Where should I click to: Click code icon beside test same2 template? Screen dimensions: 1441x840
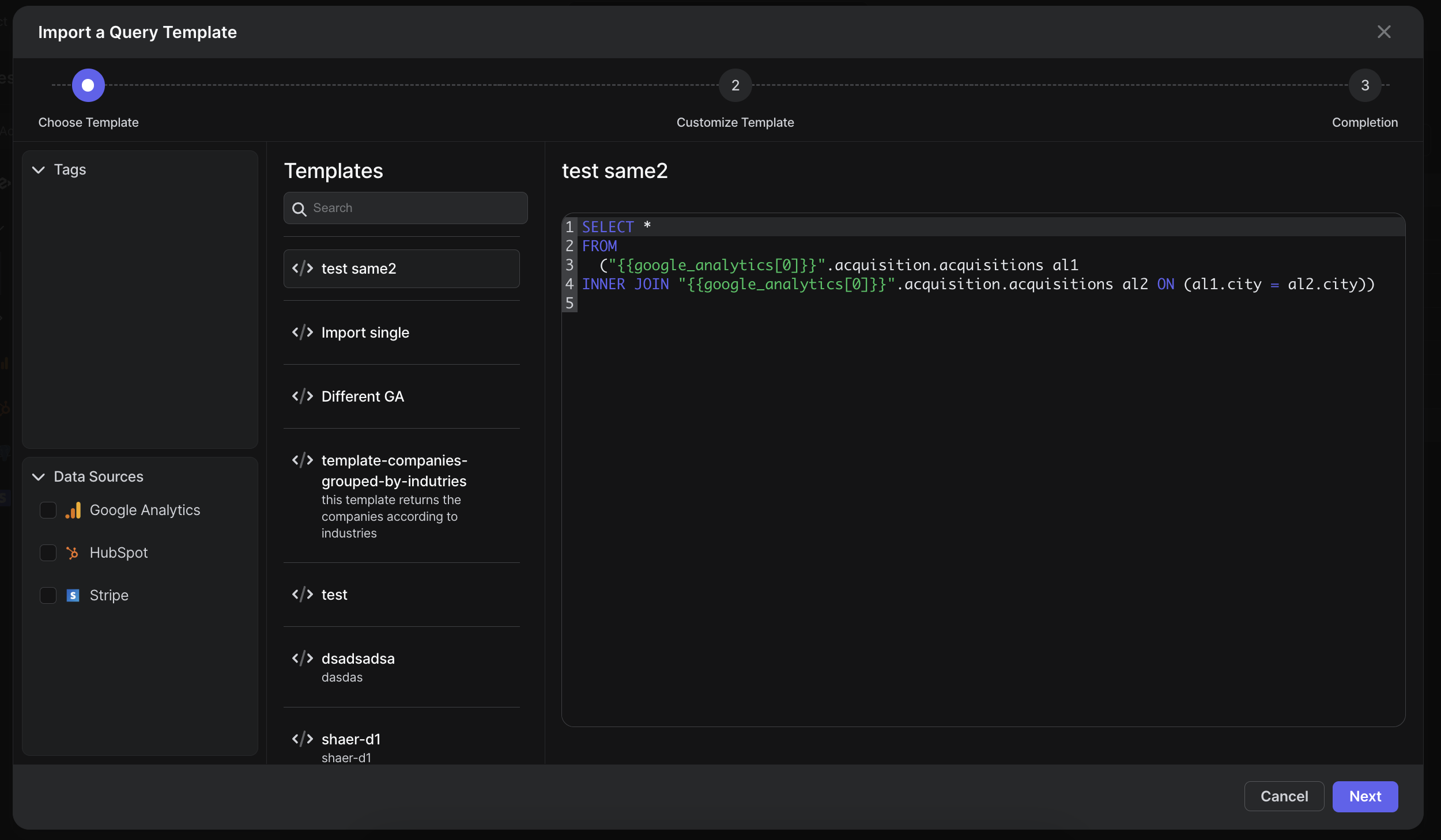click(303, 268)
